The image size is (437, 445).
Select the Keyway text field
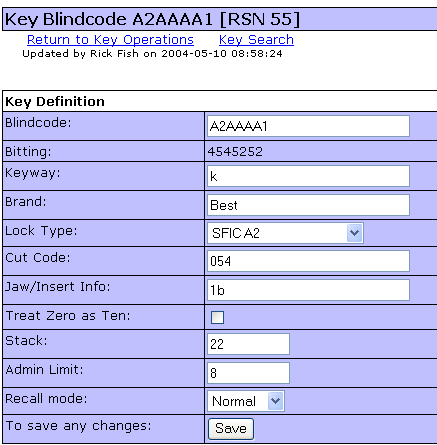(x=308, y=176)
